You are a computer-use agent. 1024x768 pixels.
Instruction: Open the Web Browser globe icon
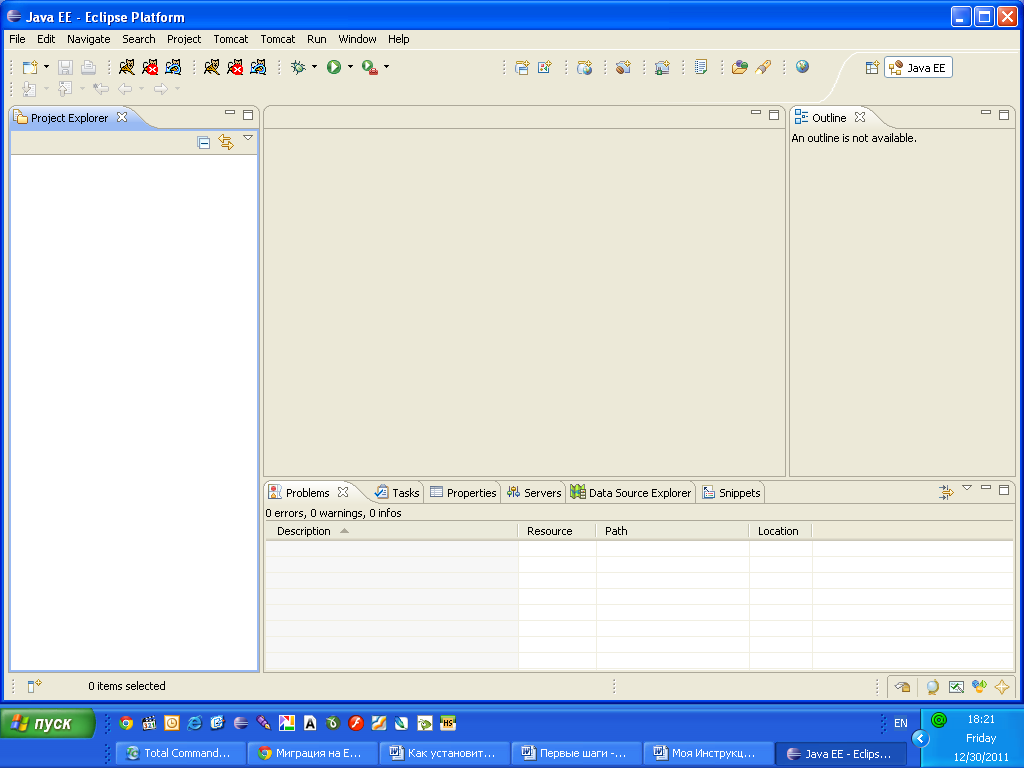click(x=802, y=67)
